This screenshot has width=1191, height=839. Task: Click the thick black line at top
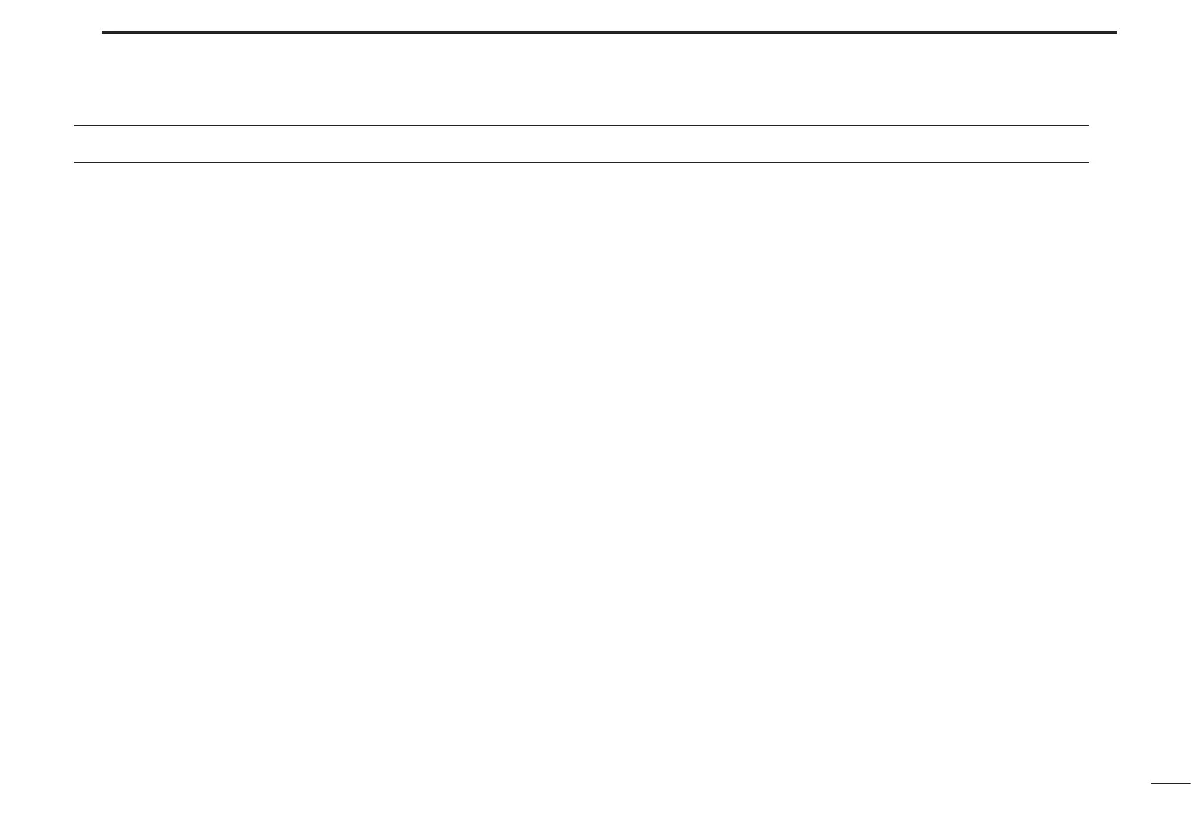click(x=609, y=33)
